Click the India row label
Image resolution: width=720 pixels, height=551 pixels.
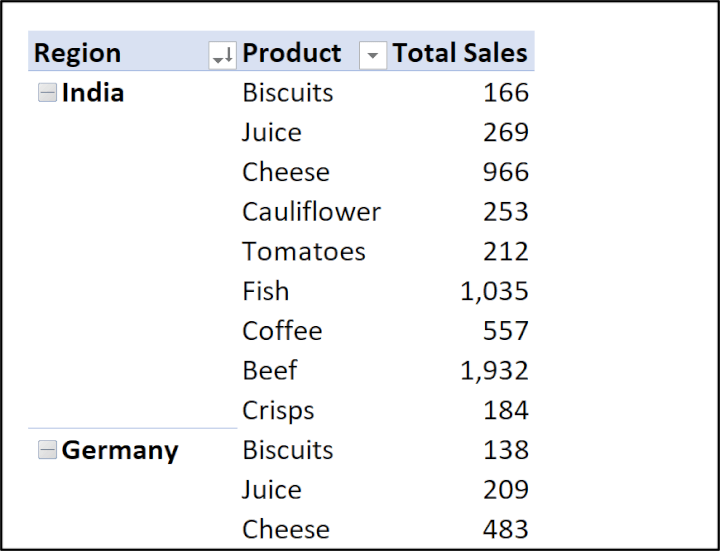tap(93, 93)
